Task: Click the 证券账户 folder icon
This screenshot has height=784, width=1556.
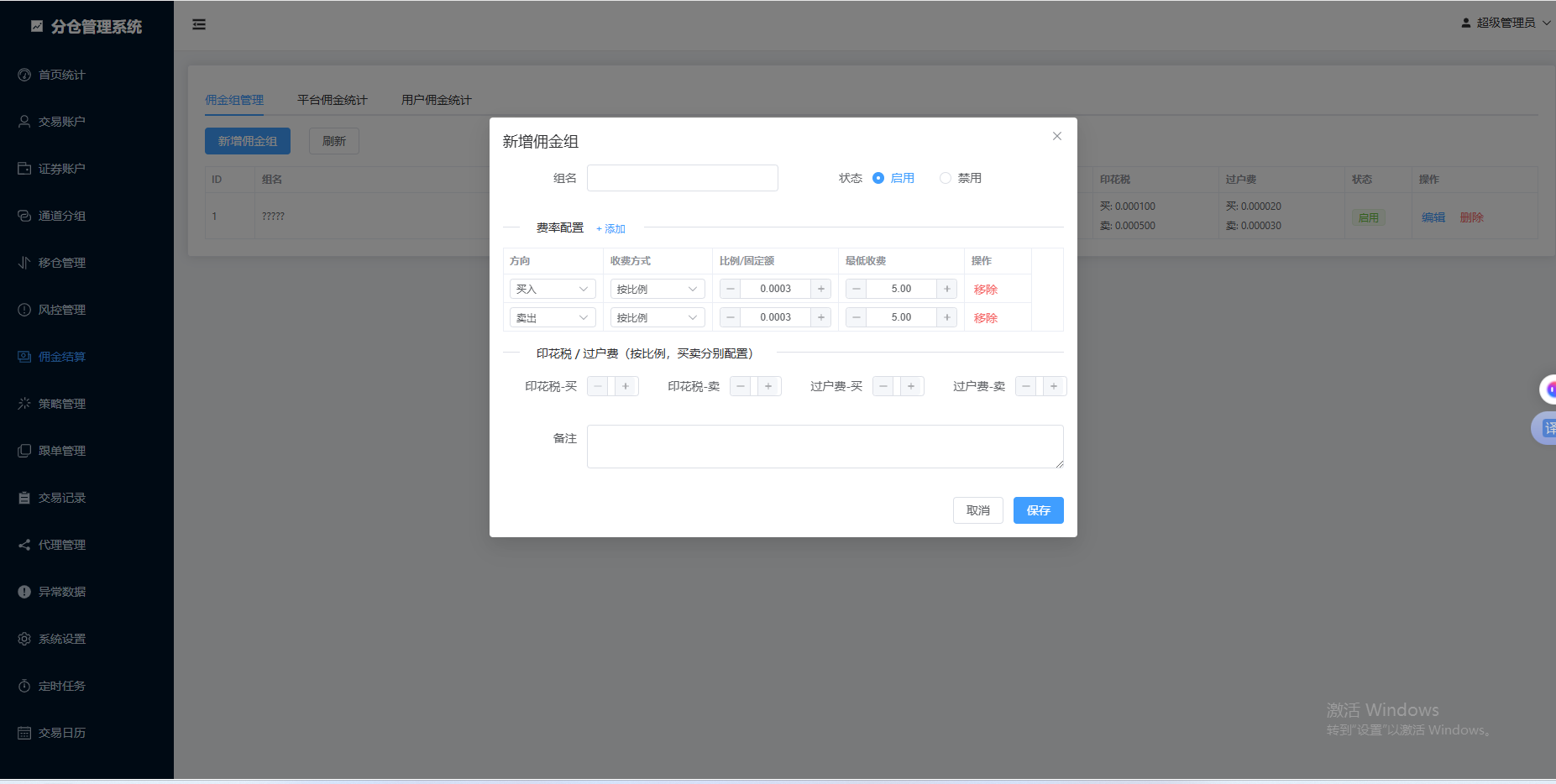Action: (24, 169)
